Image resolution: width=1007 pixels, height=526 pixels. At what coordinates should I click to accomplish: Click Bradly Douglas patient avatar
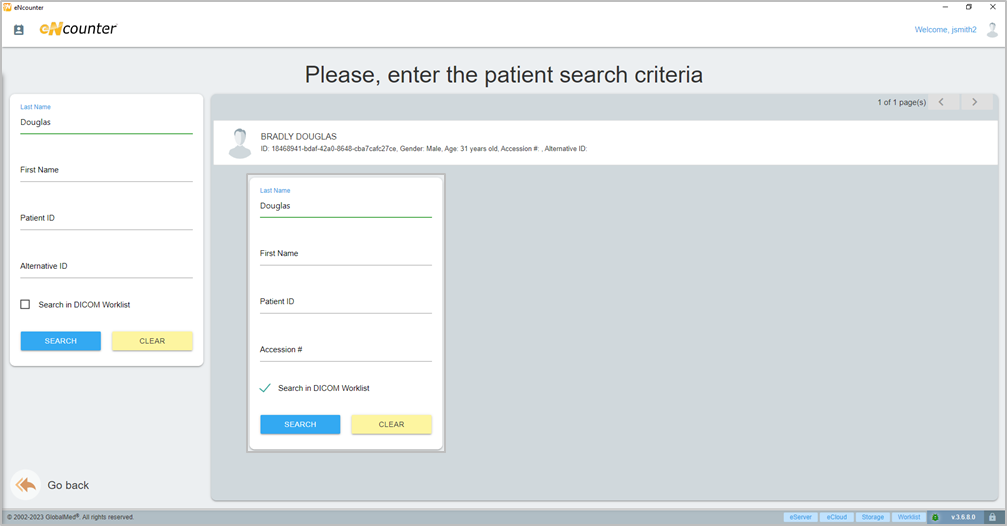pyautogui.click(x=239, y=143)
